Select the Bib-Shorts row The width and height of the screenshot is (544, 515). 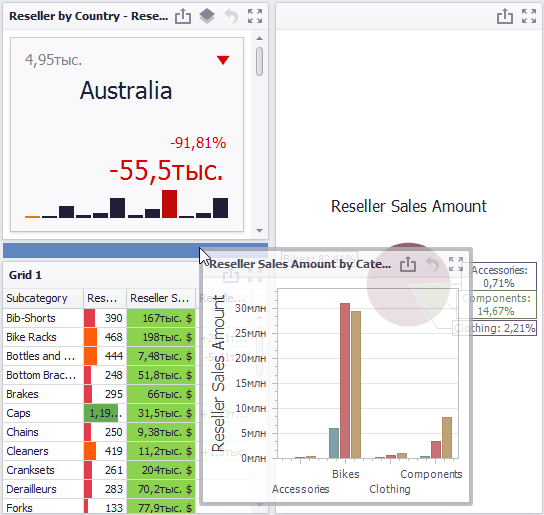(x=99, y=318)
